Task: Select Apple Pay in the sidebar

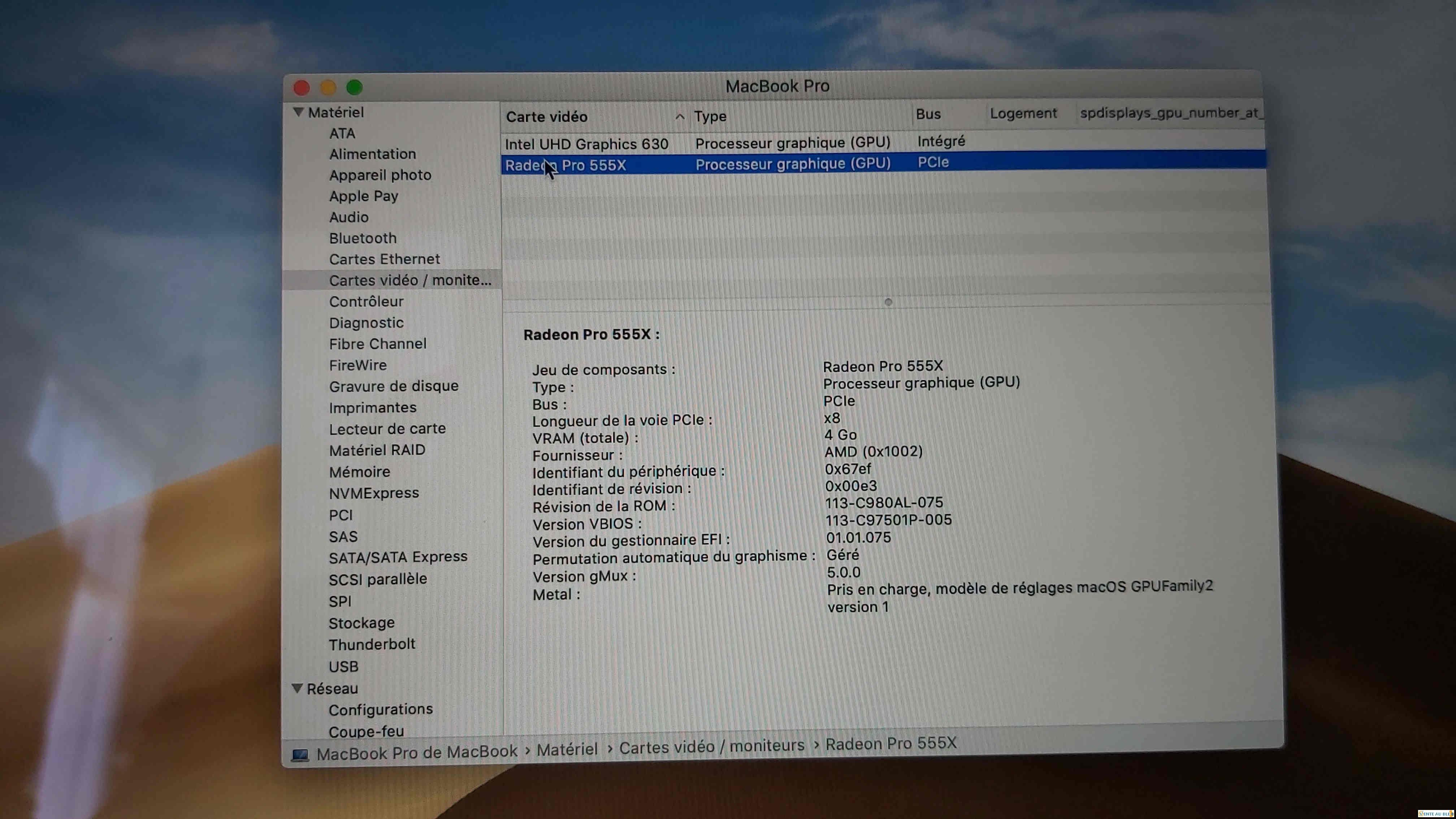Action: pos(363,196)
